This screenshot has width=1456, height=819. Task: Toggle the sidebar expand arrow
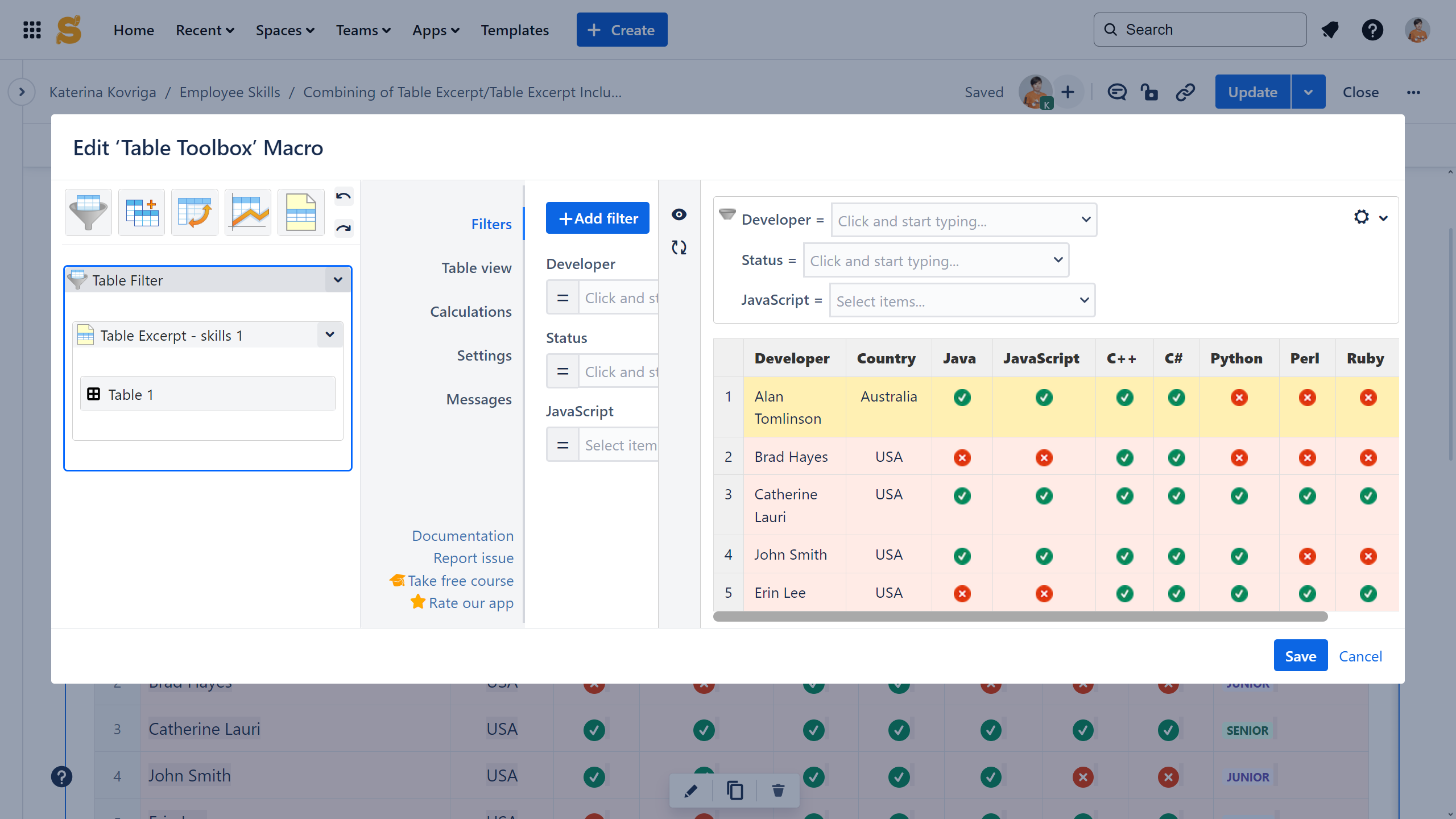(22, 92)
